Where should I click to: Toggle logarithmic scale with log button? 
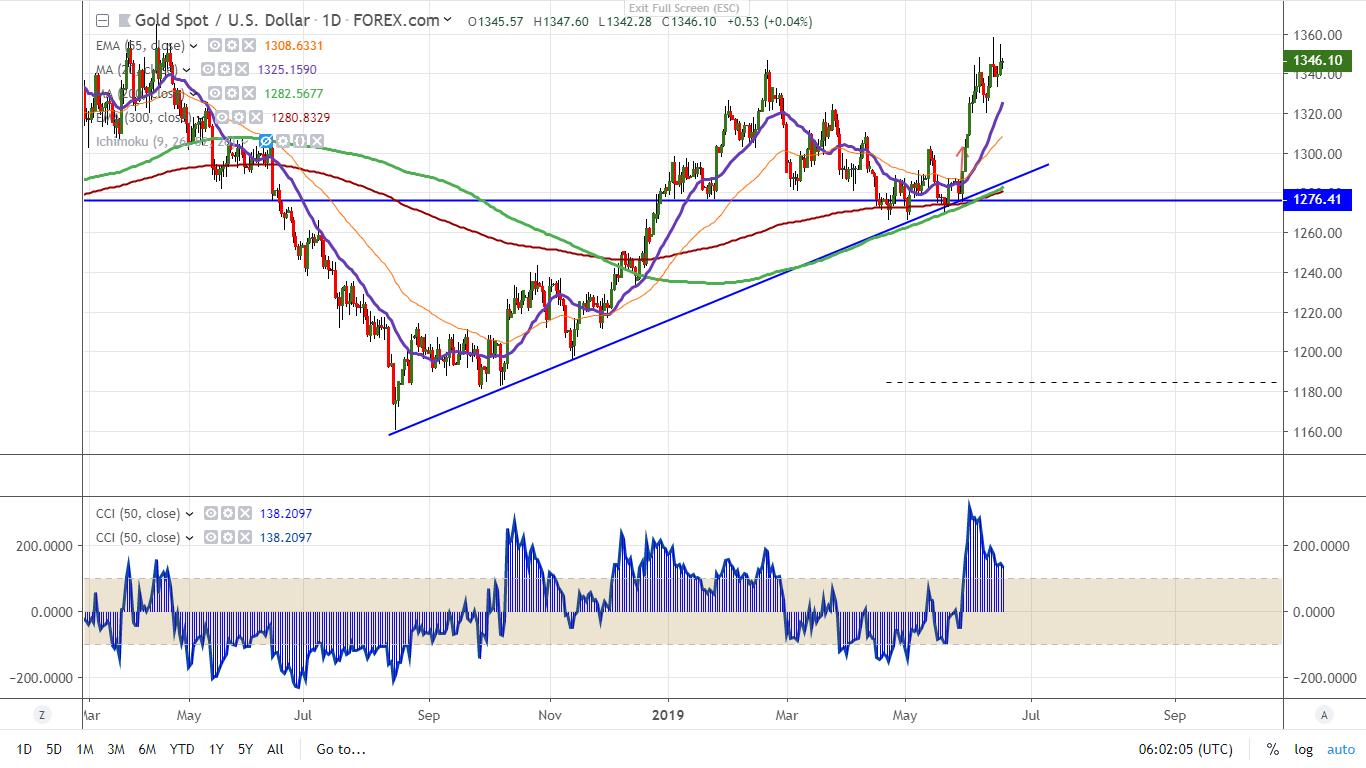(1303, 749)
